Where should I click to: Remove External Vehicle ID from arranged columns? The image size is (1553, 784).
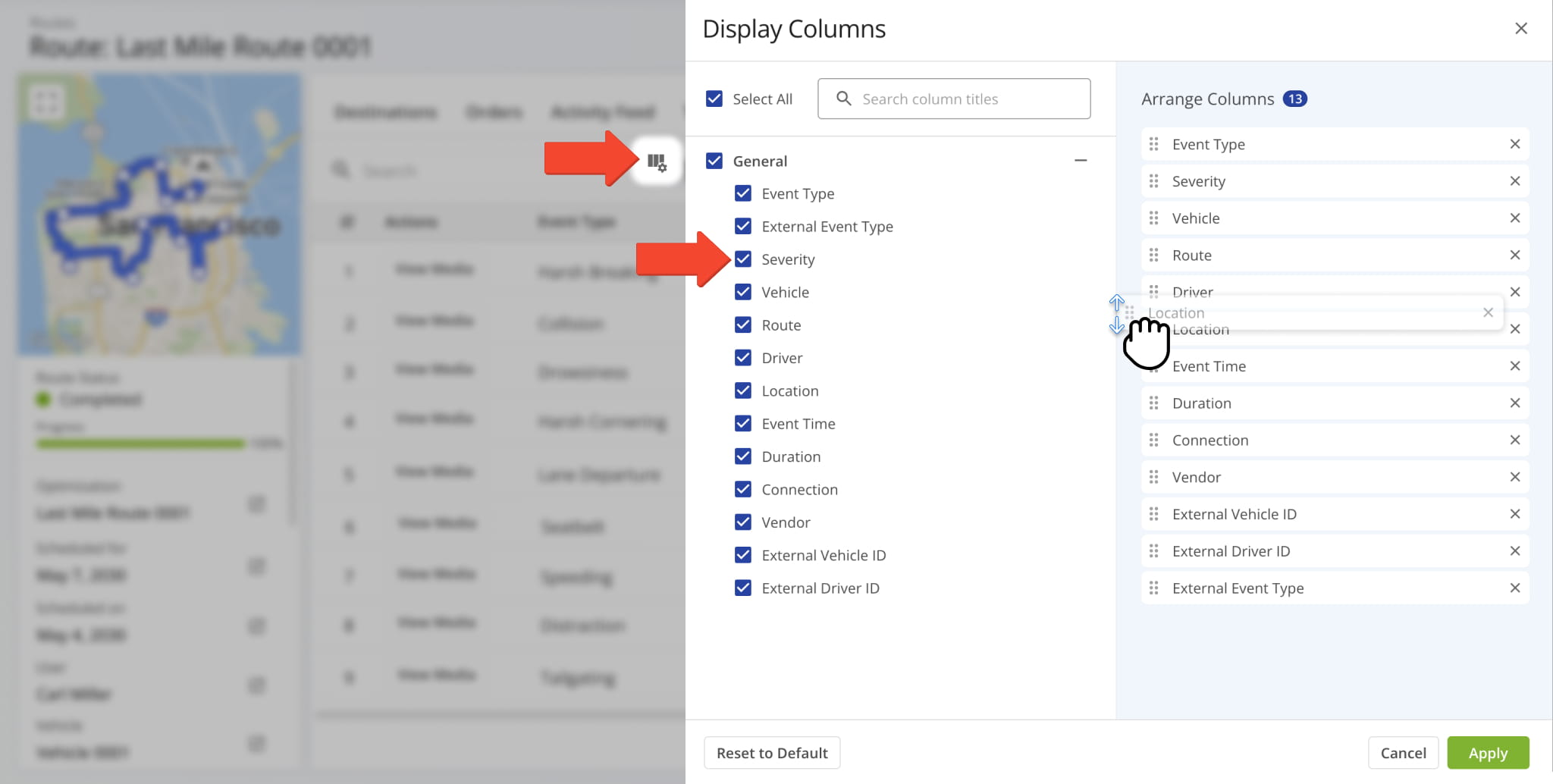point(1515,514)
